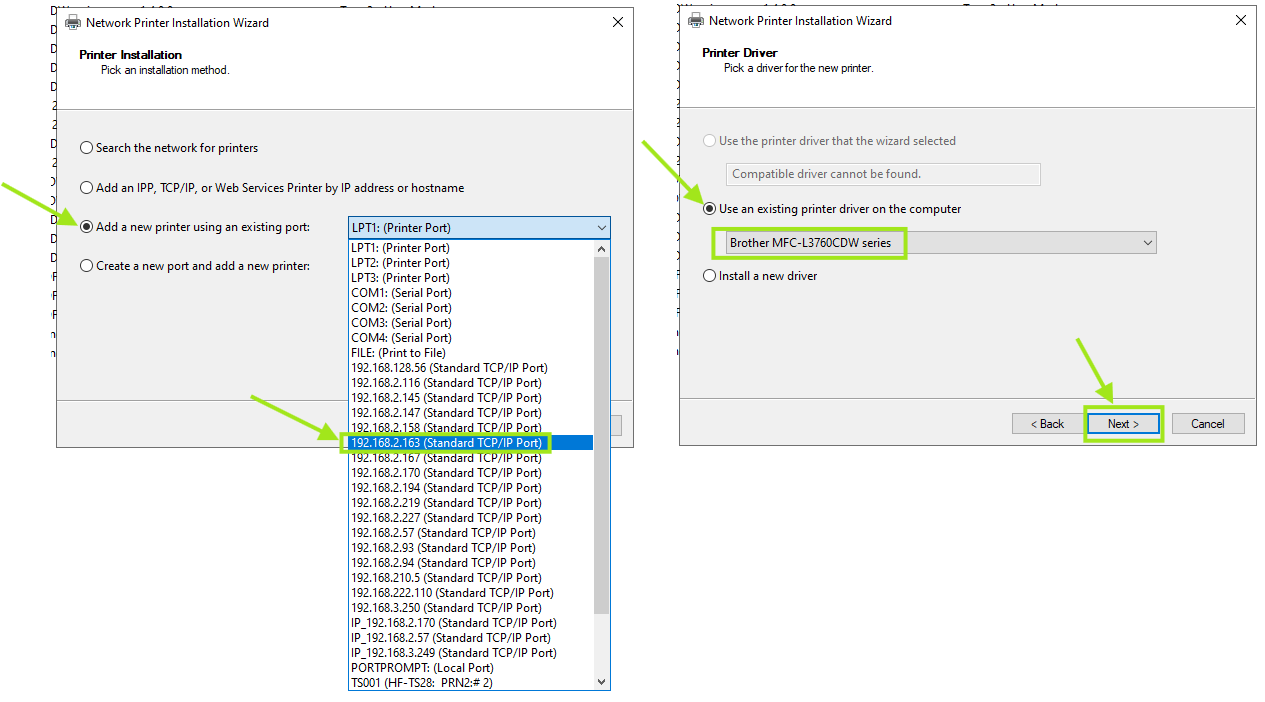Select 'Search the network for printers' option
Screen dimensions: 1265x702
[x=87, y=148]
